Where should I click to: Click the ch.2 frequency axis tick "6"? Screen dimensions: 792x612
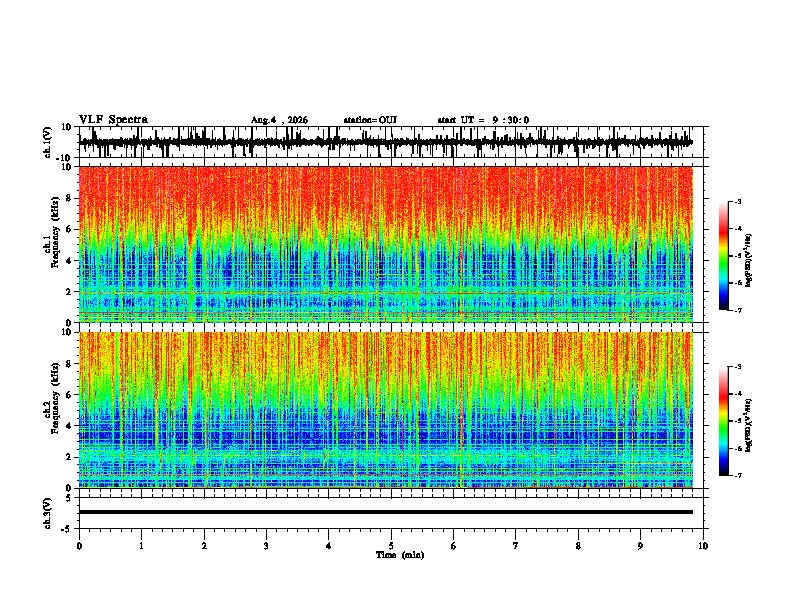coord(69,395)
